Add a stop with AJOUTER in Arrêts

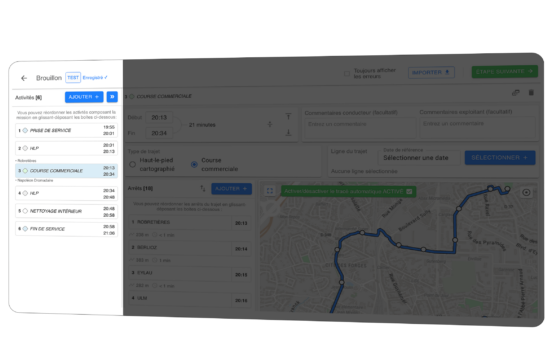tap(231, 189)
